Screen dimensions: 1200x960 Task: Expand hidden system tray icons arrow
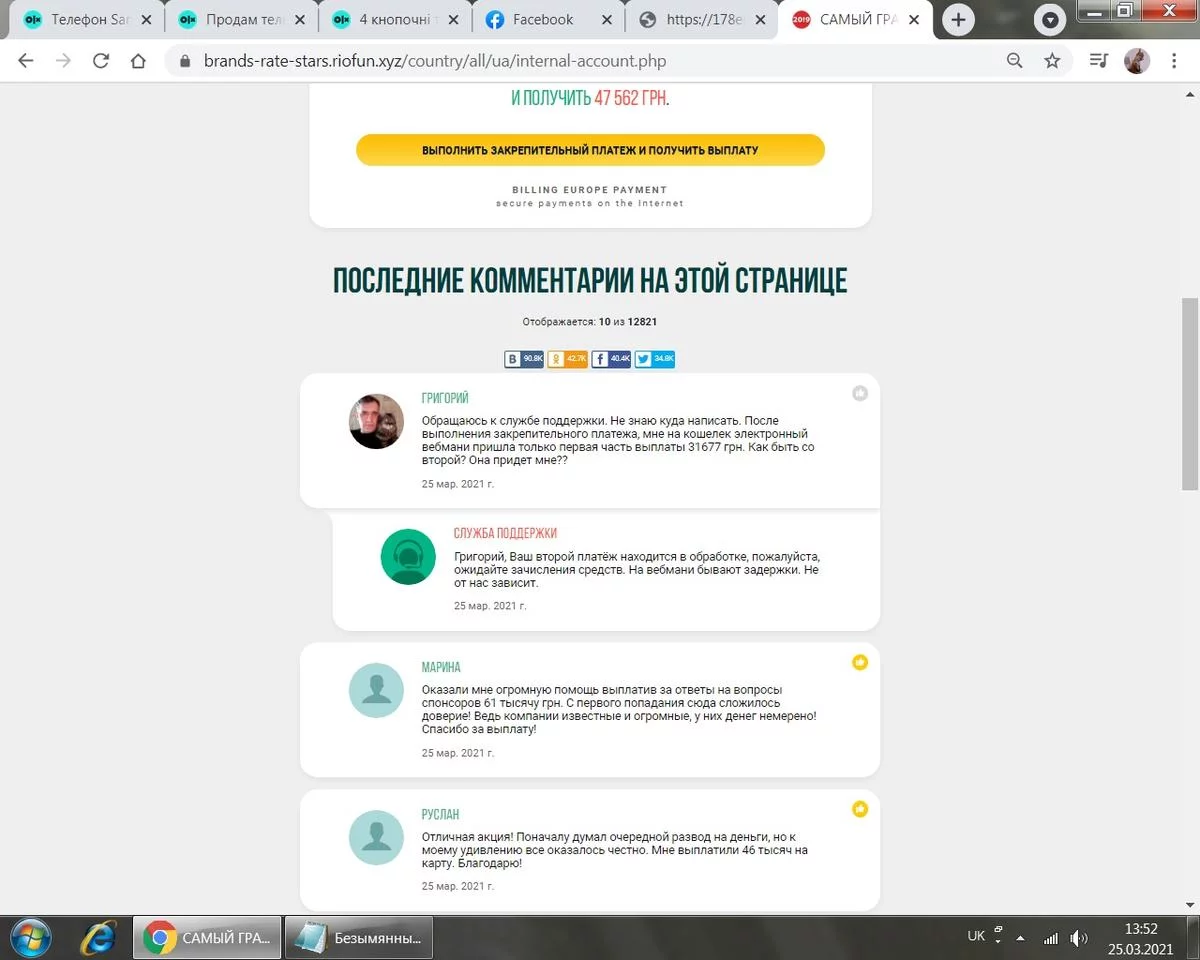tap(1020, 939)
